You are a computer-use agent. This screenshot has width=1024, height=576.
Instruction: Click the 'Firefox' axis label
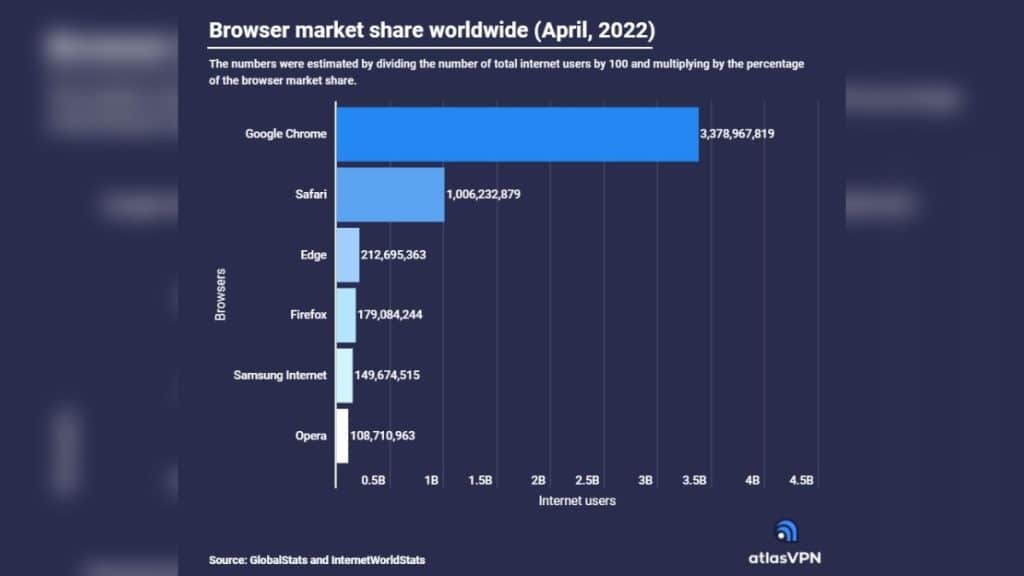[308, 315]
